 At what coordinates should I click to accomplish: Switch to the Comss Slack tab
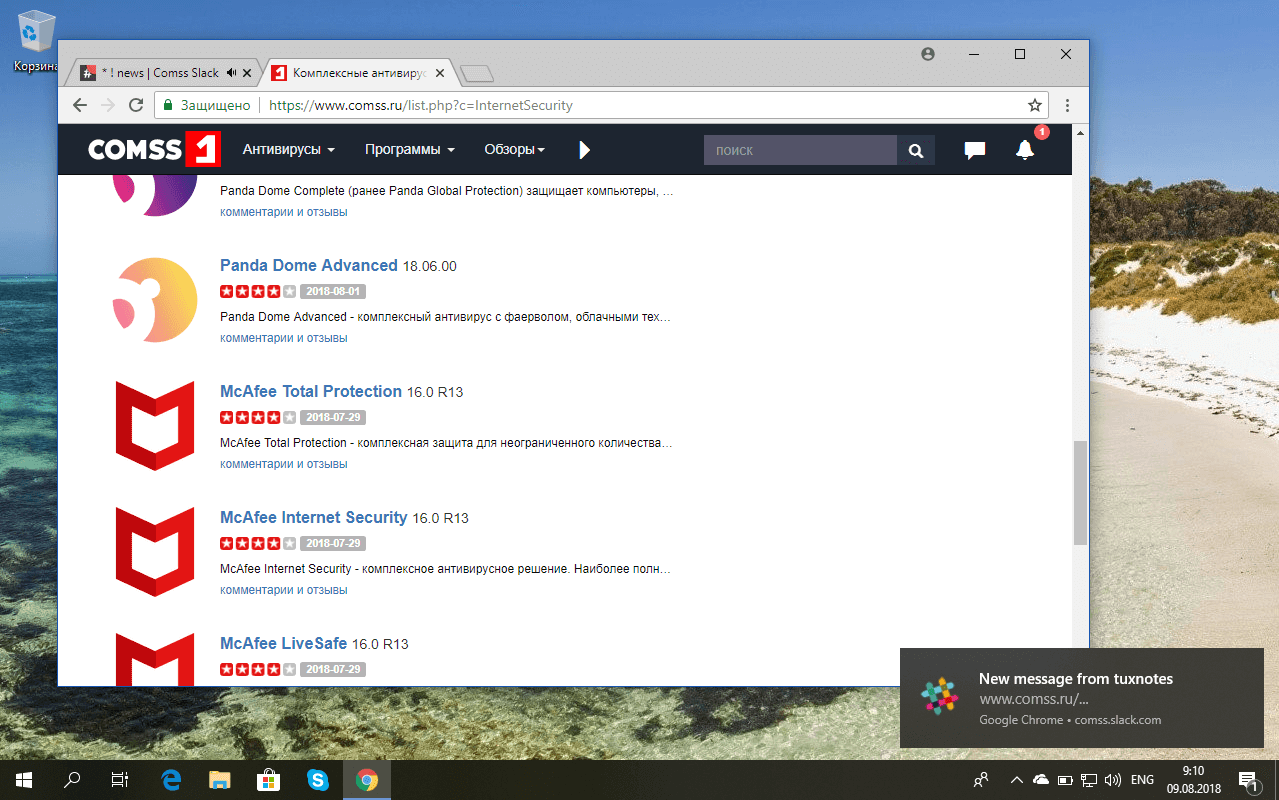tap(160, 73)
